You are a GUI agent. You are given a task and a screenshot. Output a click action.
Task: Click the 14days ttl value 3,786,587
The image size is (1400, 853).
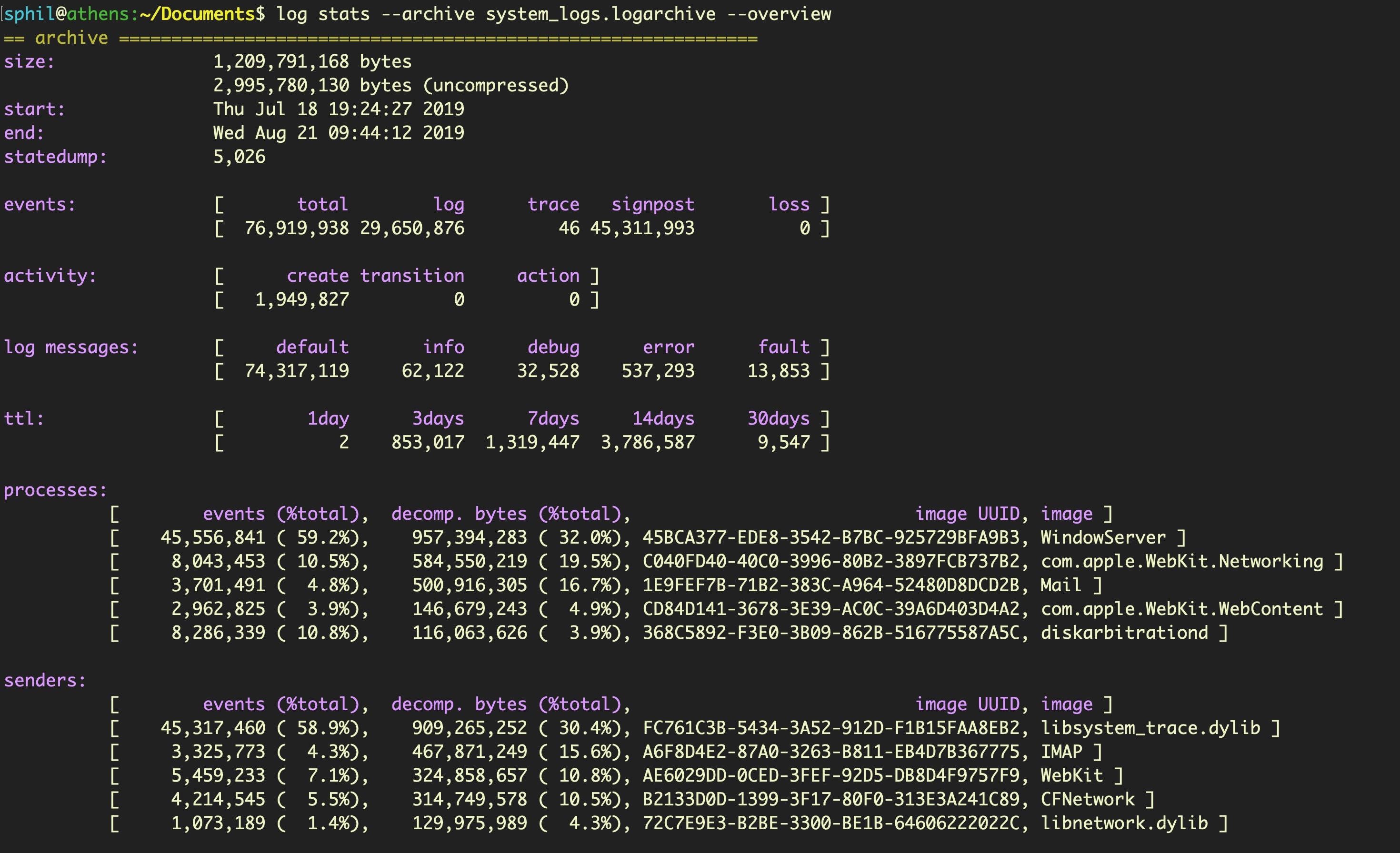tap(647, 442)
